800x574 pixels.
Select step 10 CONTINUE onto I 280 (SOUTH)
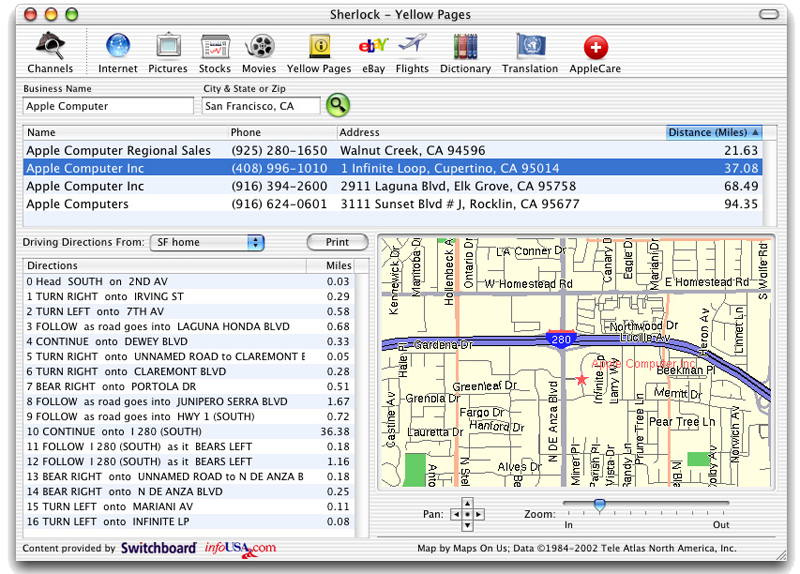(x=189, y=432)
